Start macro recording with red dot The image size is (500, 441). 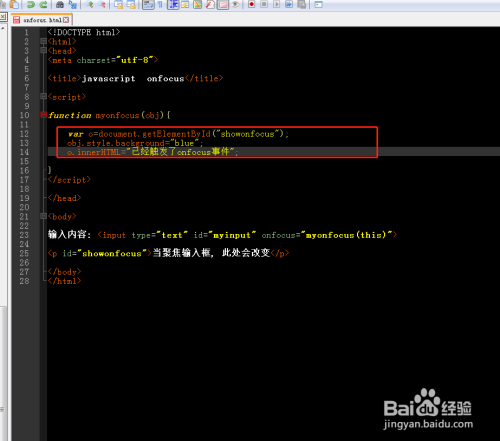251,4
